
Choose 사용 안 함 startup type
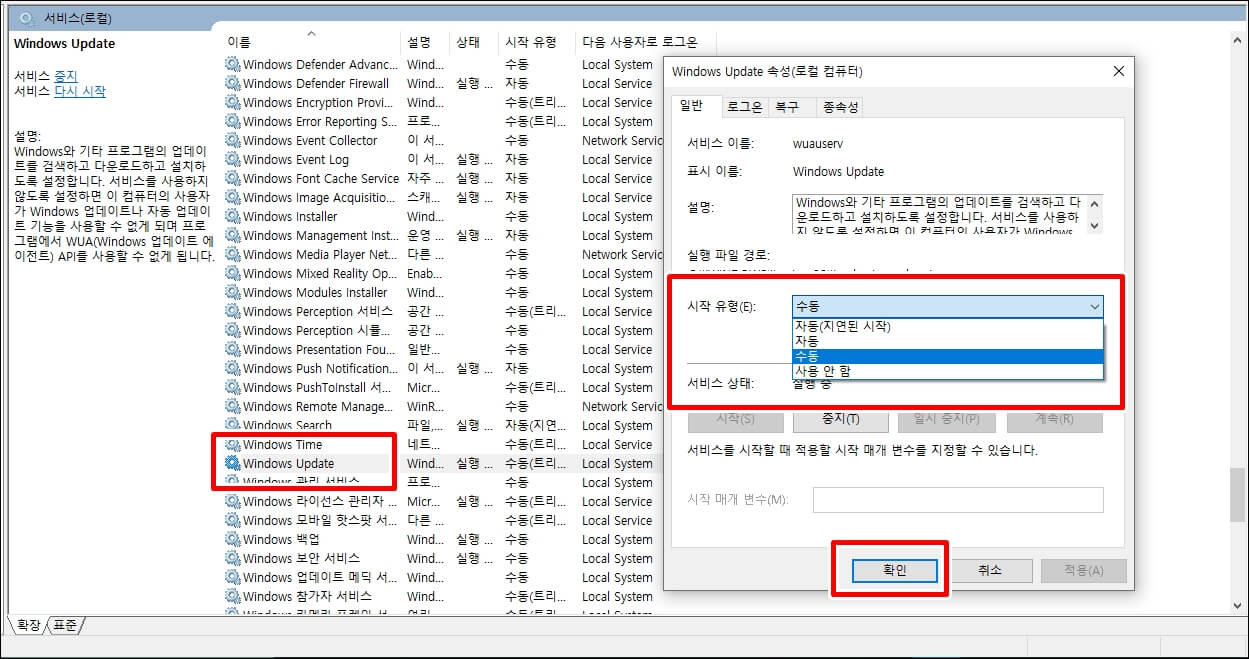[947, 371]
